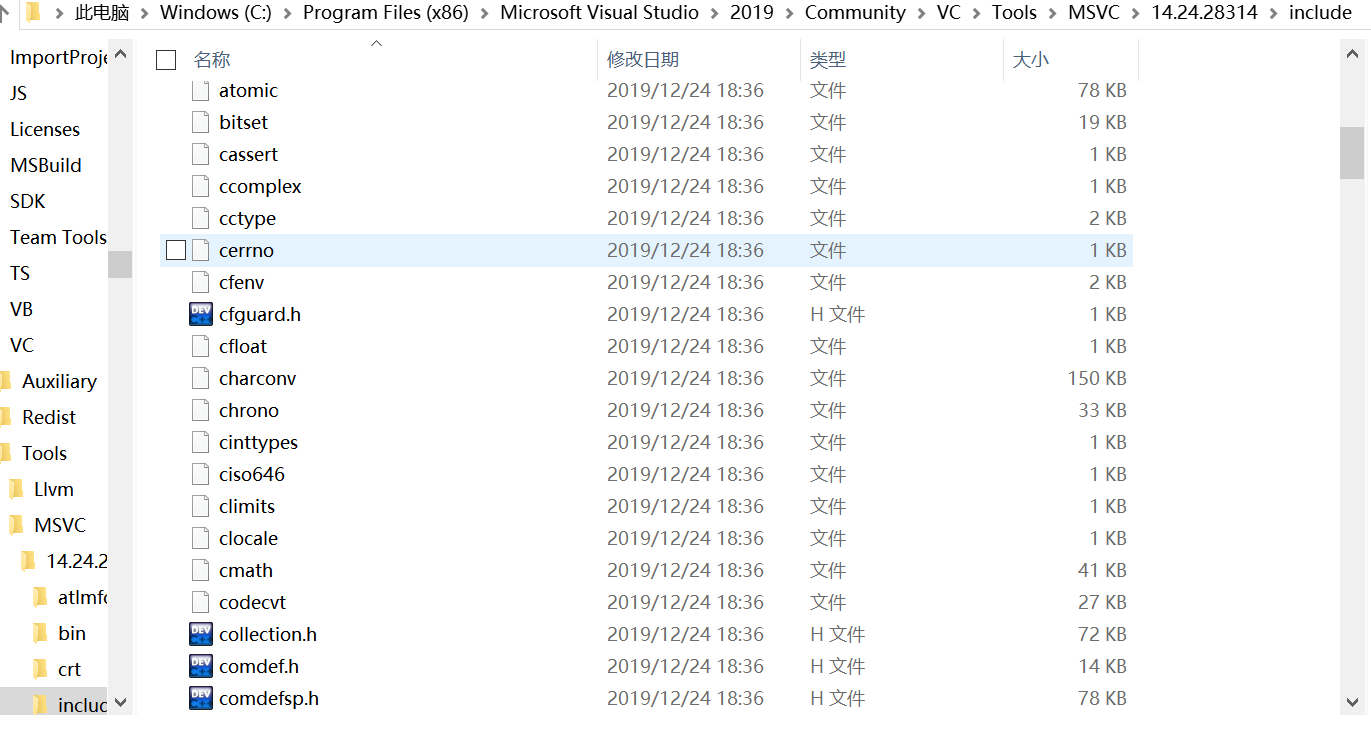Click the down arrow of navigation pane scrollbar
The image size is (1371, 745).
pos(120,702)
